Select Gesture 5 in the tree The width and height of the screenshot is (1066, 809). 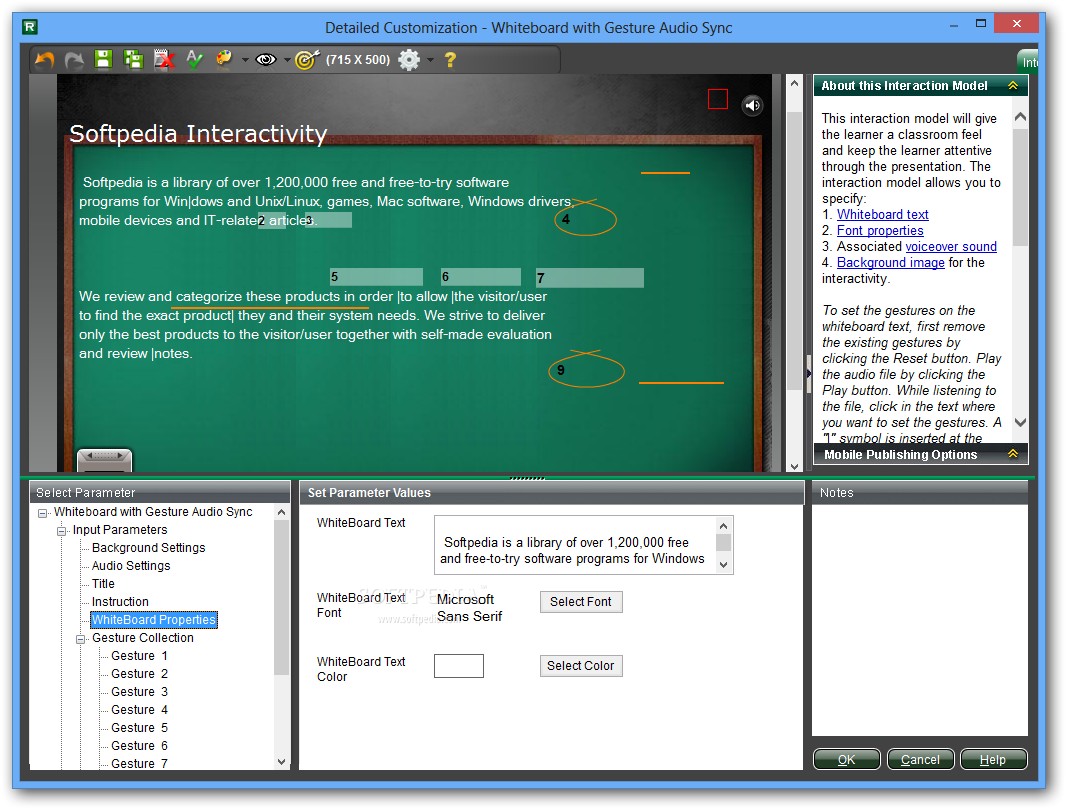139,728
